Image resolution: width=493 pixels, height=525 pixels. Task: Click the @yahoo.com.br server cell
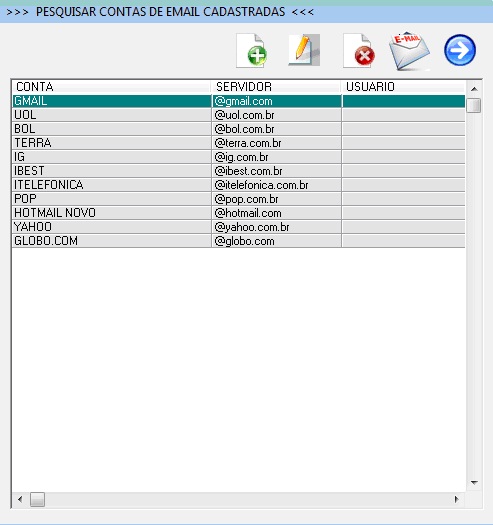[x=277, y=227]
